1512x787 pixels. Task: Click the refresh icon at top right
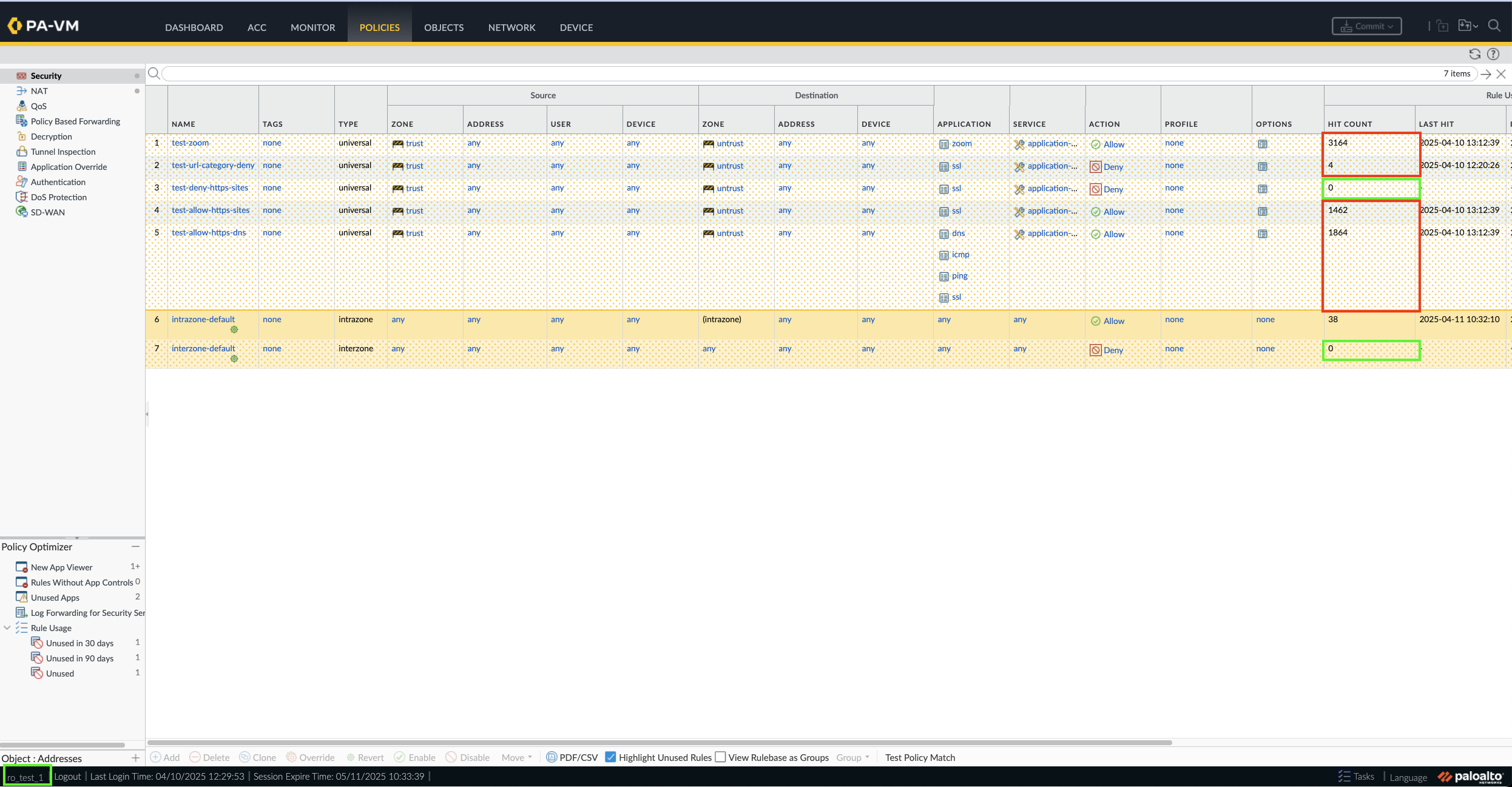coord(1474,54)
